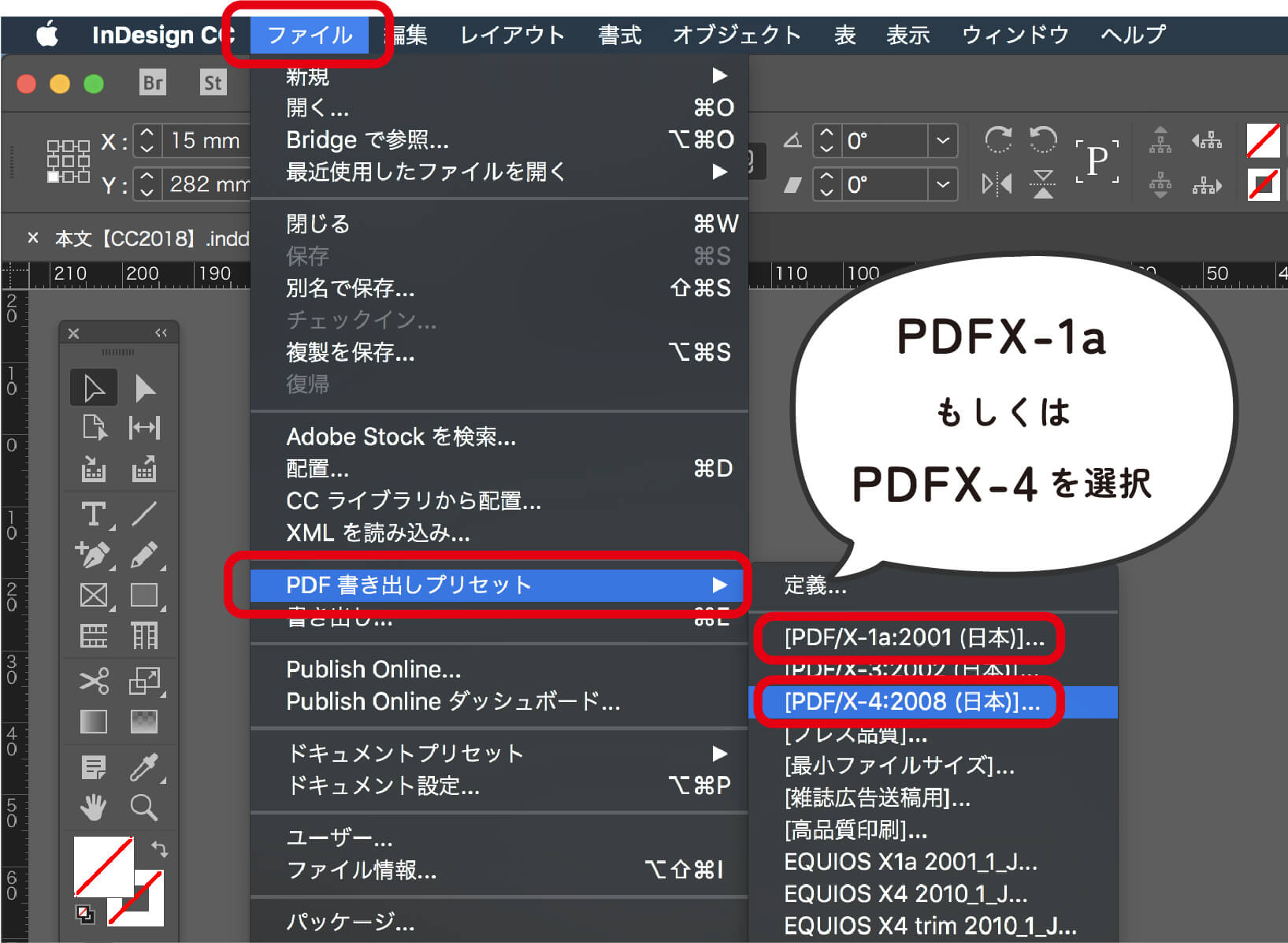The width and height of the screenshot is (1288, 943).
Task: Select the Gap tool
Action: coord(144,428)
